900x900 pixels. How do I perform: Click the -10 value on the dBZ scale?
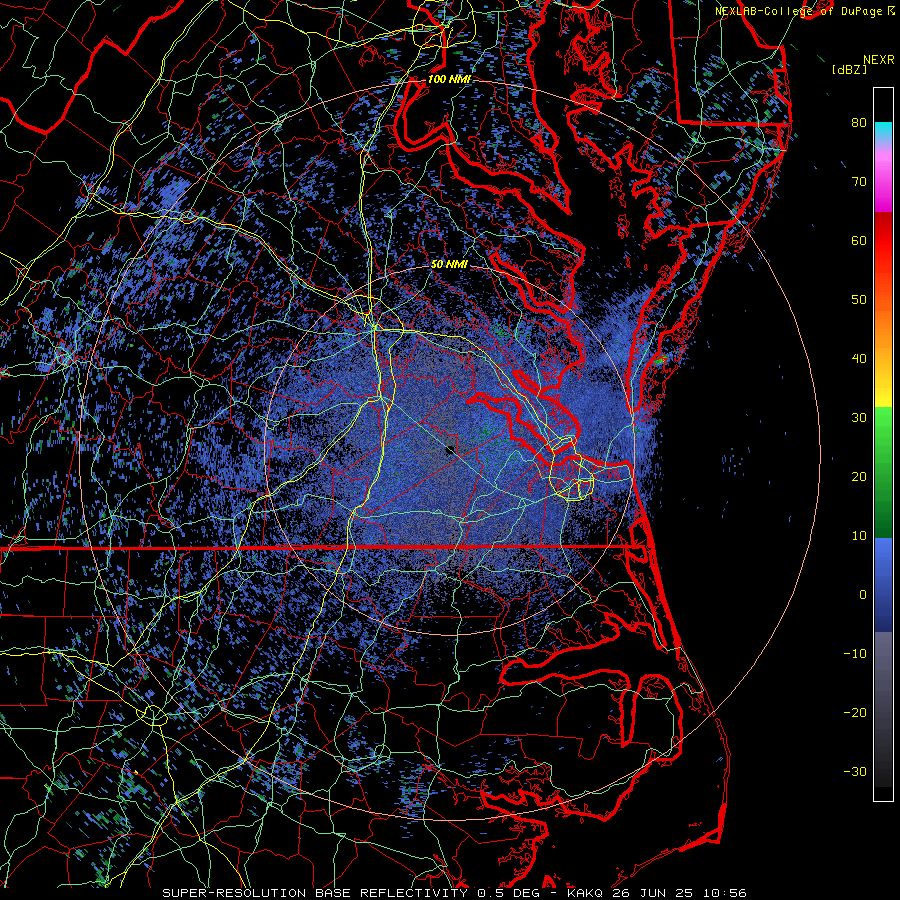(x=855, y=653)
